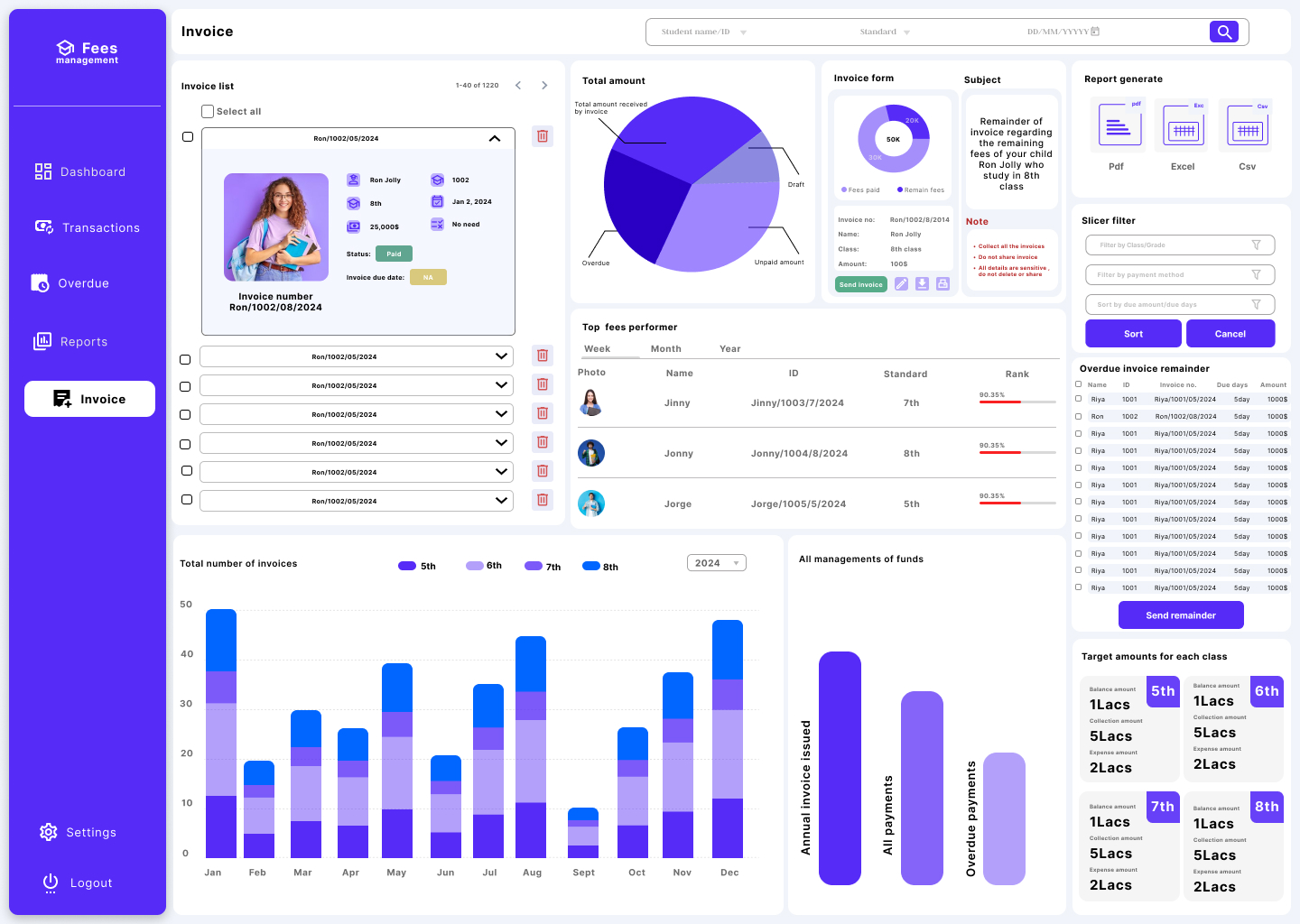Open Overdue in sidebar

coord(70,283)
